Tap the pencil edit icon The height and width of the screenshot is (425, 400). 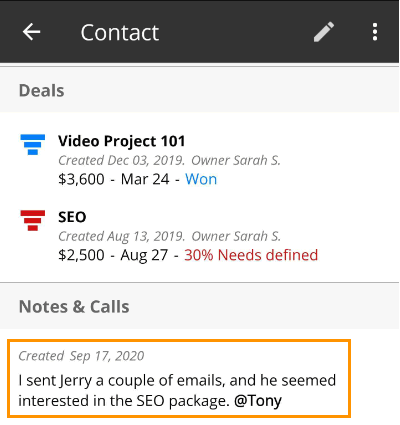pos(324,32)
